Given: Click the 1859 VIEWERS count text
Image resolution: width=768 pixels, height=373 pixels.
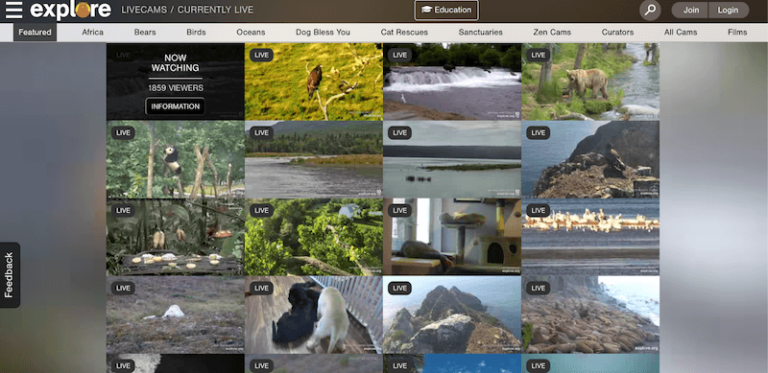Looking at the screenshot, I should coord(175,88).
